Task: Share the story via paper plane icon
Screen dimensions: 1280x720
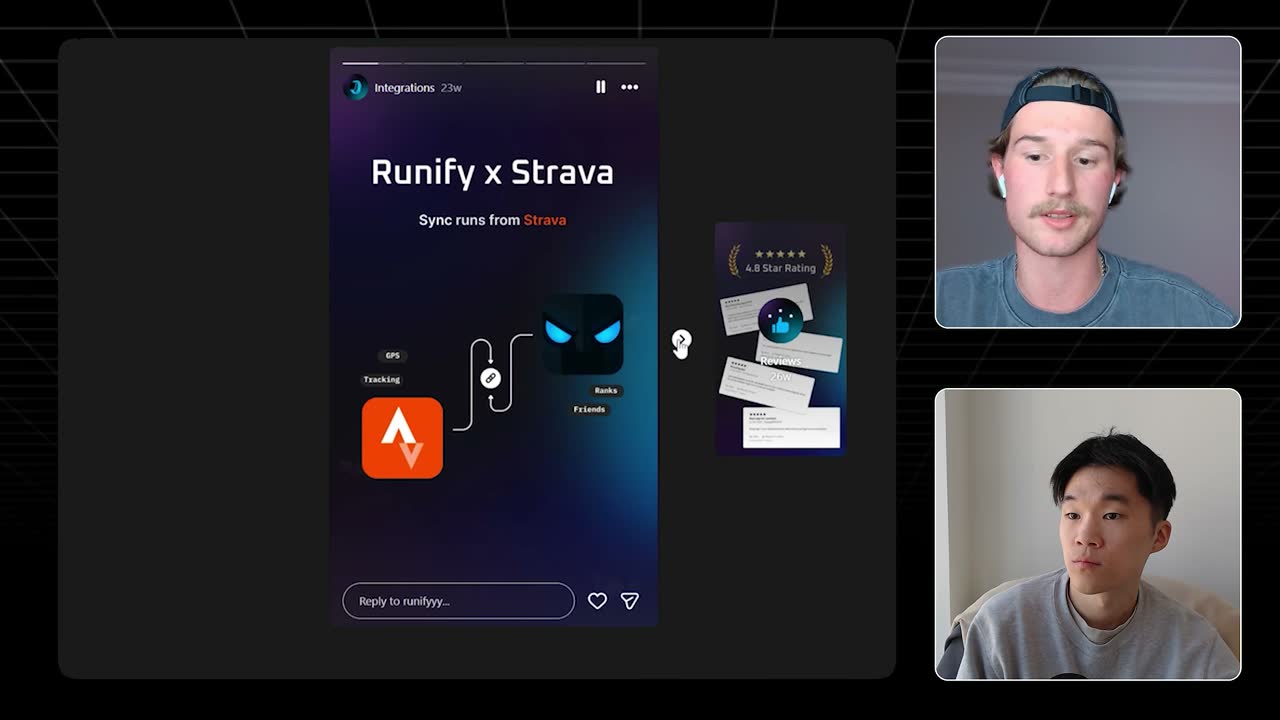Action: 630,601
